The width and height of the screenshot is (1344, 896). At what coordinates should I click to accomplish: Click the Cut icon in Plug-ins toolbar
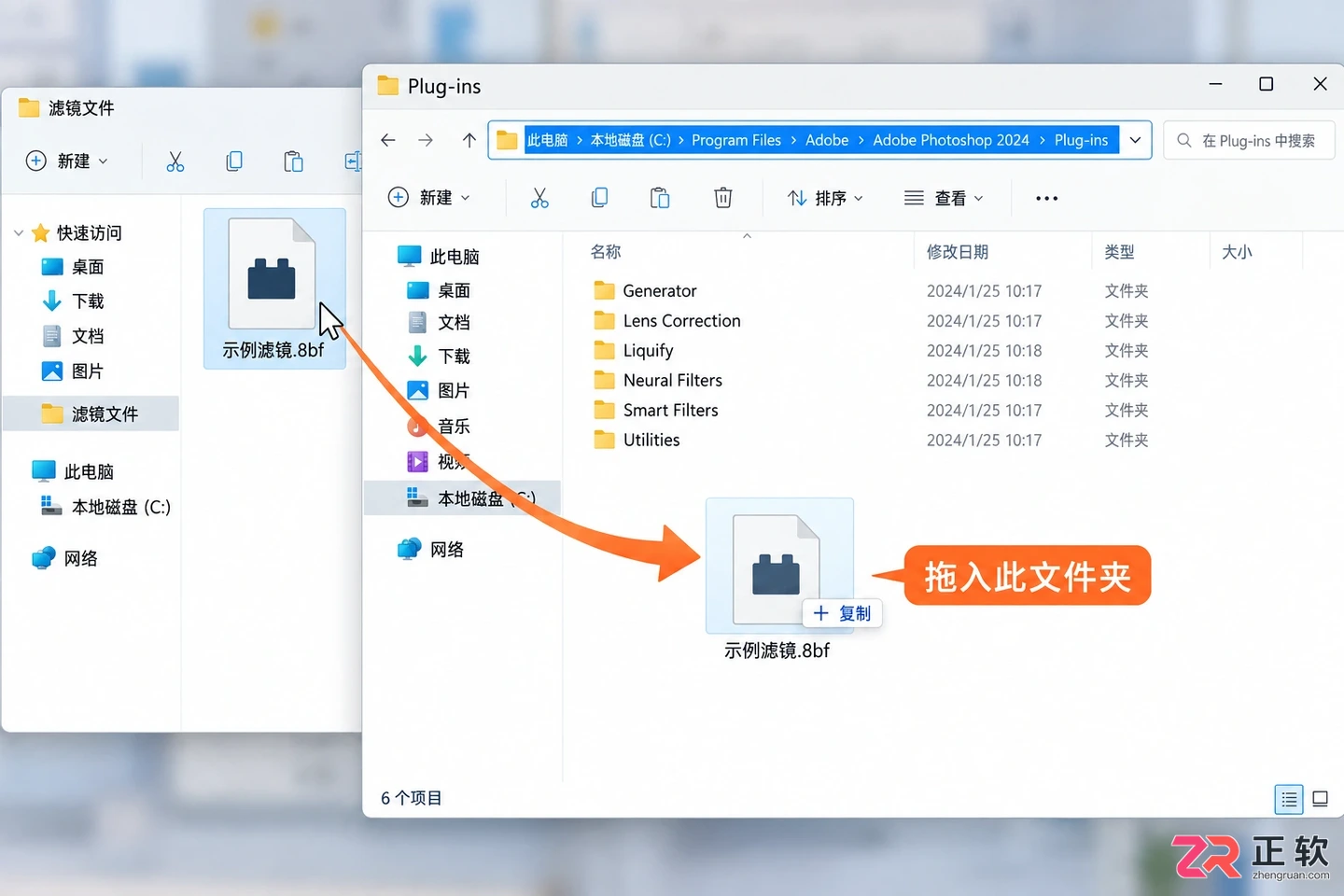[x=539, y=198]
